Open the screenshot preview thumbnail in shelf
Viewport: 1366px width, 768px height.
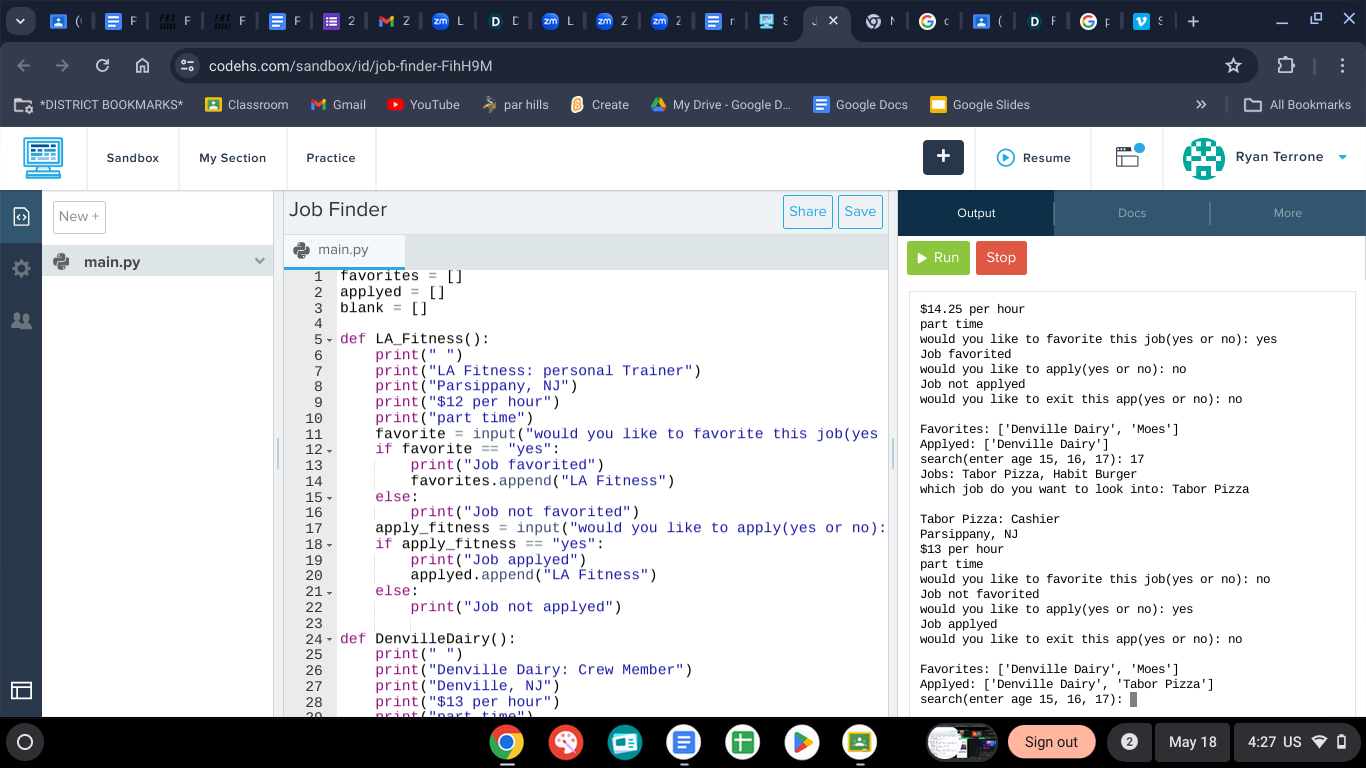click(962, 742)
